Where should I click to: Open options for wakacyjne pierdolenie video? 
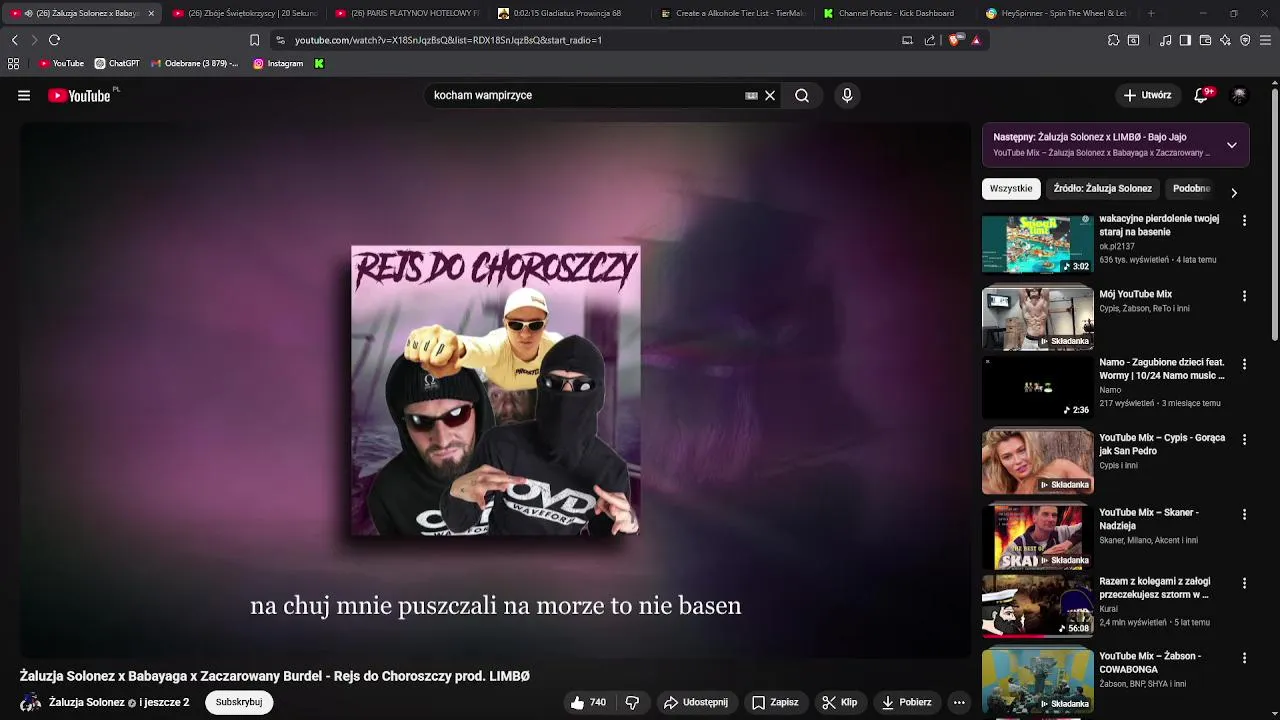coord(1244,220)
